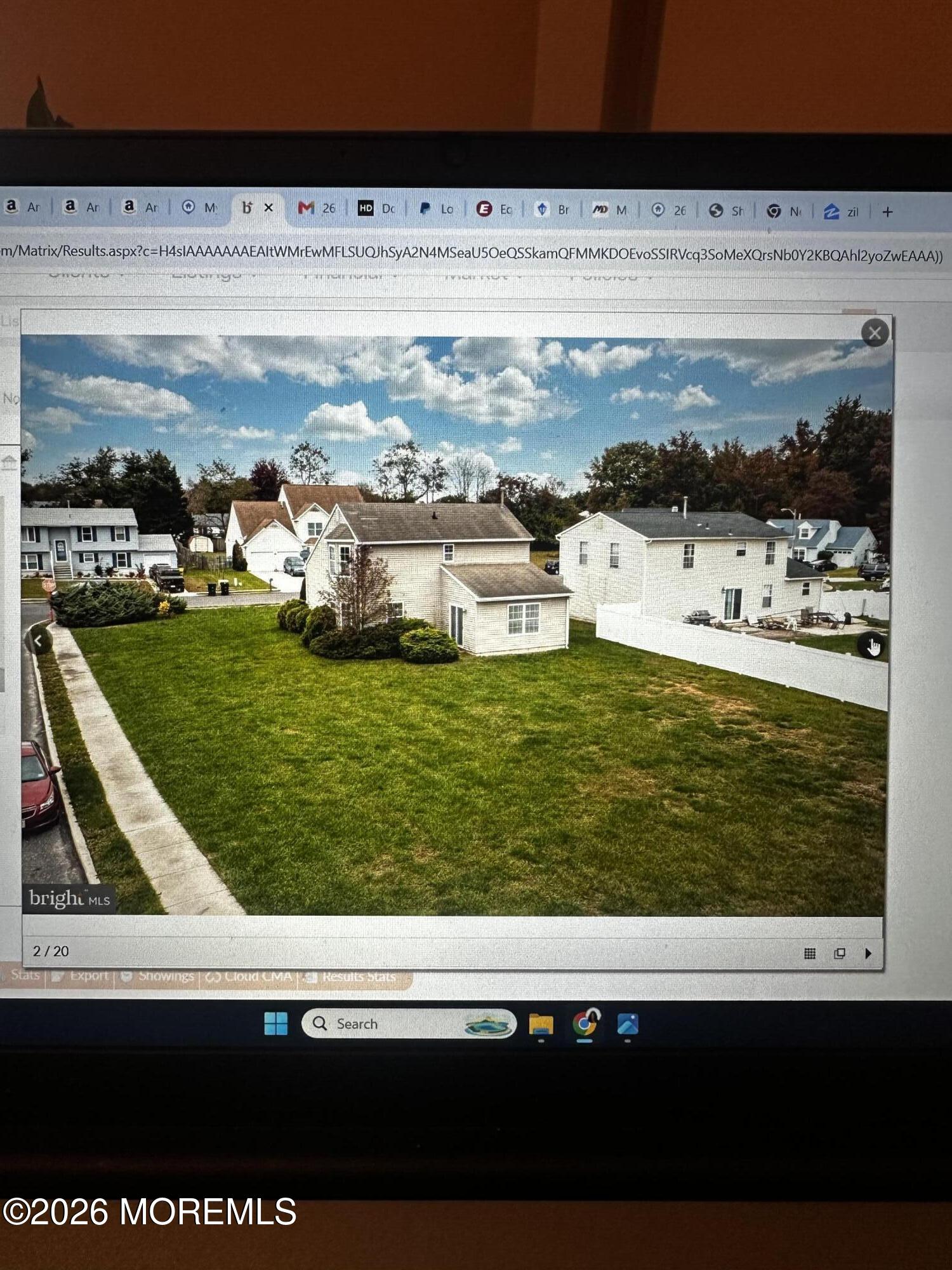
Task: Open Chrome from the taskbar
Action: coord(585,1024)
